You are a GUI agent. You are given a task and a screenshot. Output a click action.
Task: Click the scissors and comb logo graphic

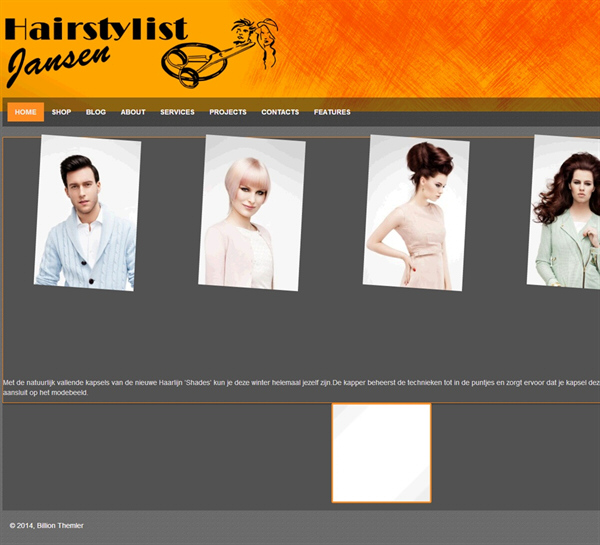(220, 53)
